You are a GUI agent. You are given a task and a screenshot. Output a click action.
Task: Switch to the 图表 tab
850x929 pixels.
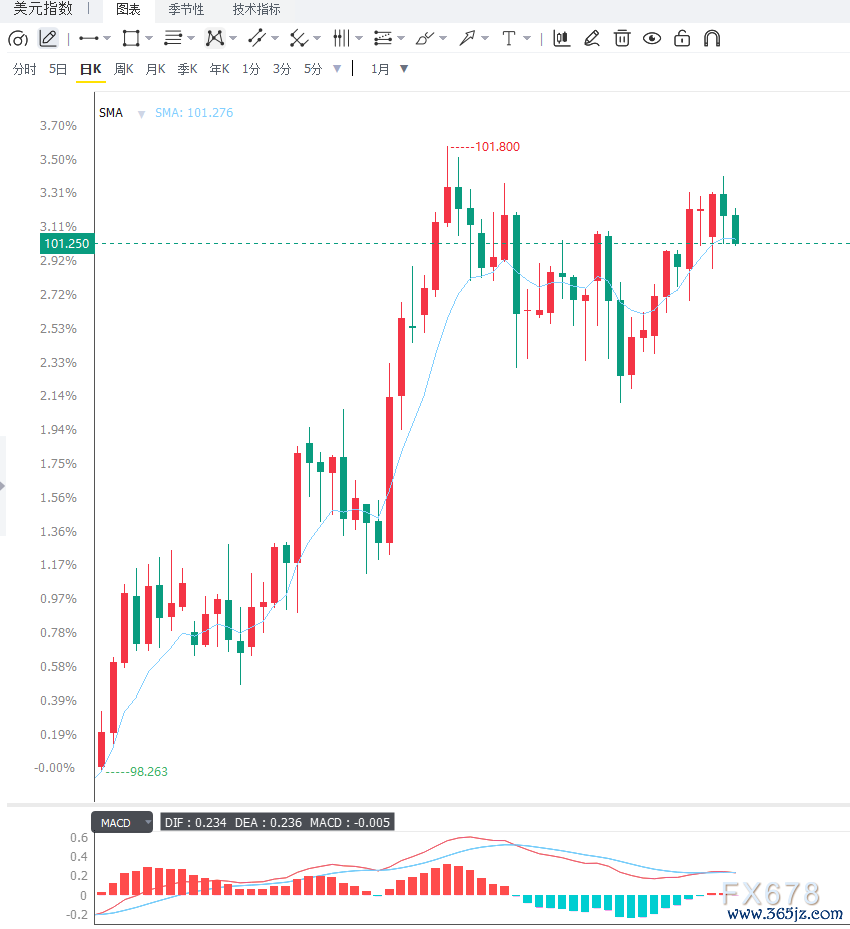pos(128,9)
